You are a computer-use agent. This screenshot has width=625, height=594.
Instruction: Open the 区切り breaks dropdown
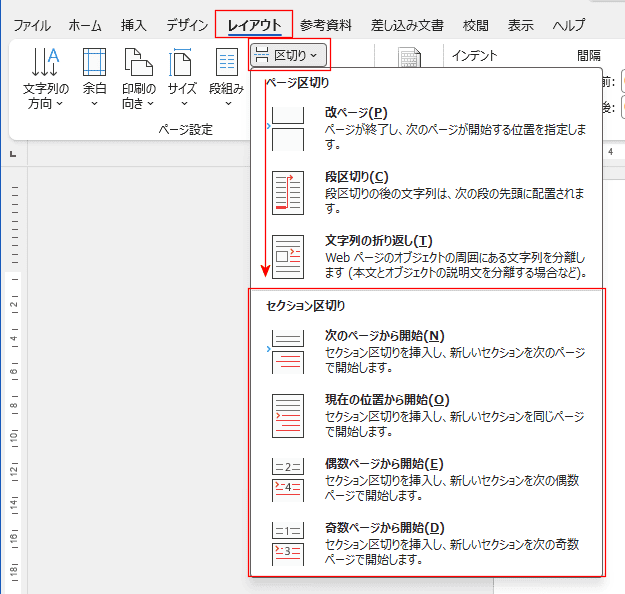[289, 55]
